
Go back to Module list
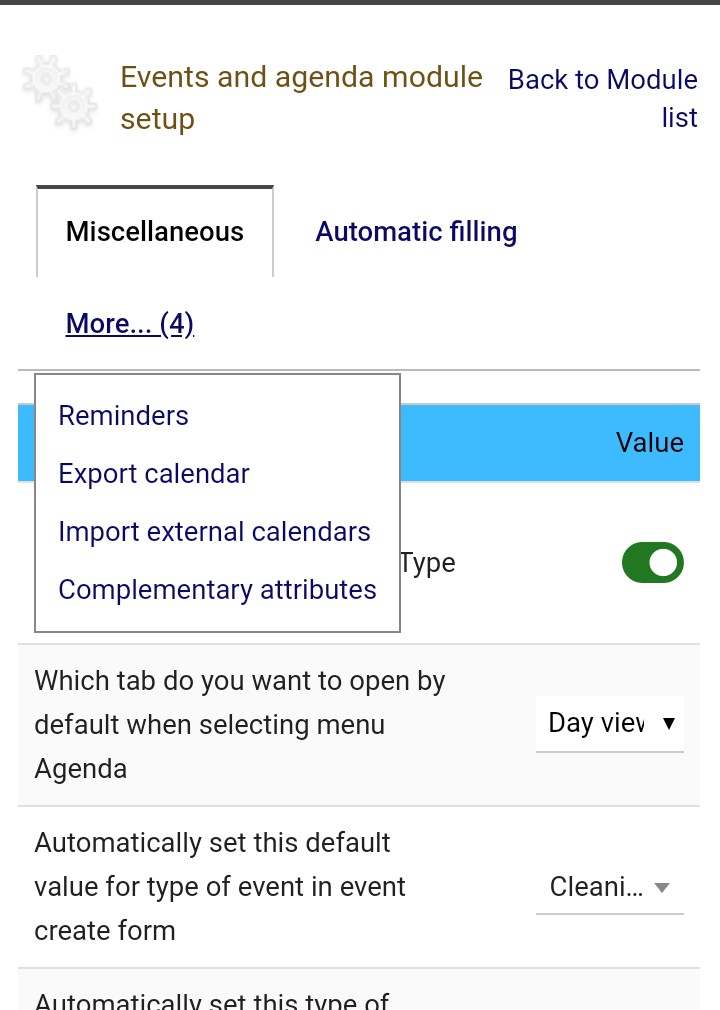[x=603, y=98]
